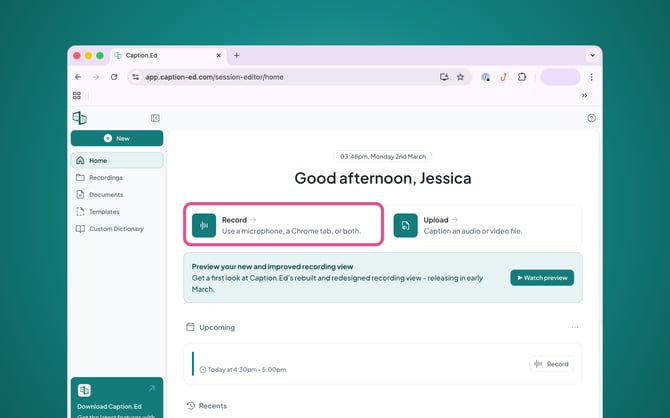670x418 pixels.
Task: Open the tab search dropdown arrow
Action: point(591,55)
